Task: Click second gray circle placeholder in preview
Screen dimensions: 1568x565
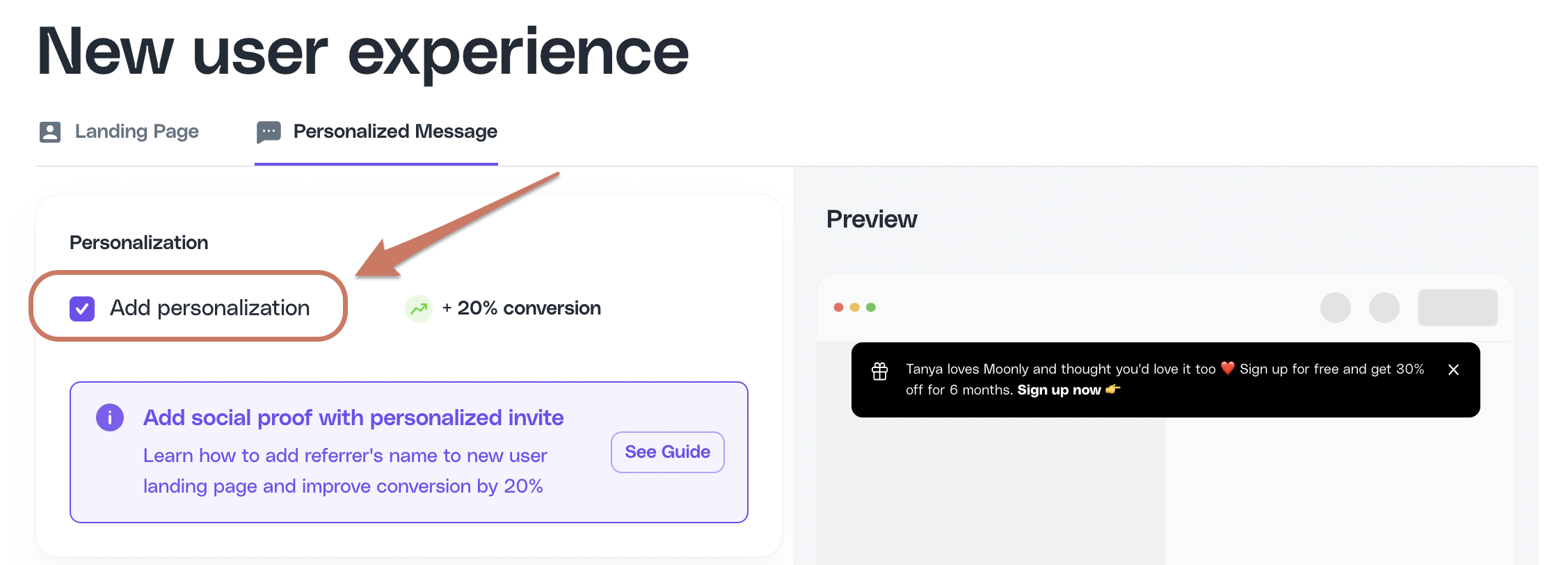Action: (1384, 307)
